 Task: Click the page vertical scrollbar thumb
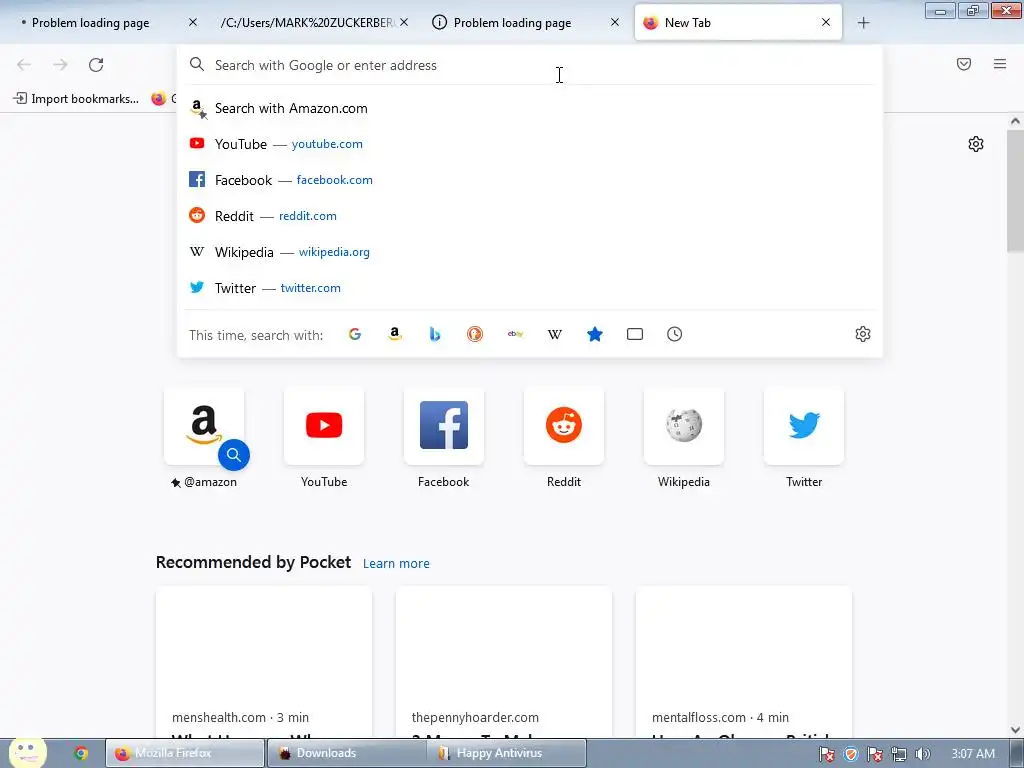click(x=1015, y=191)
